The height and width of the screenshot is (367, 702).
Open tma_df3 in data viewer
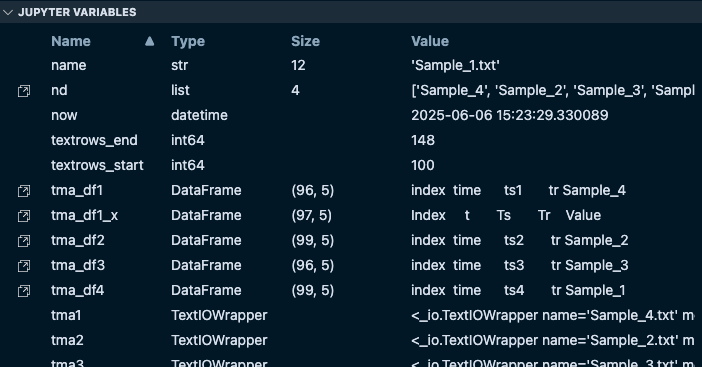point(24,266)
